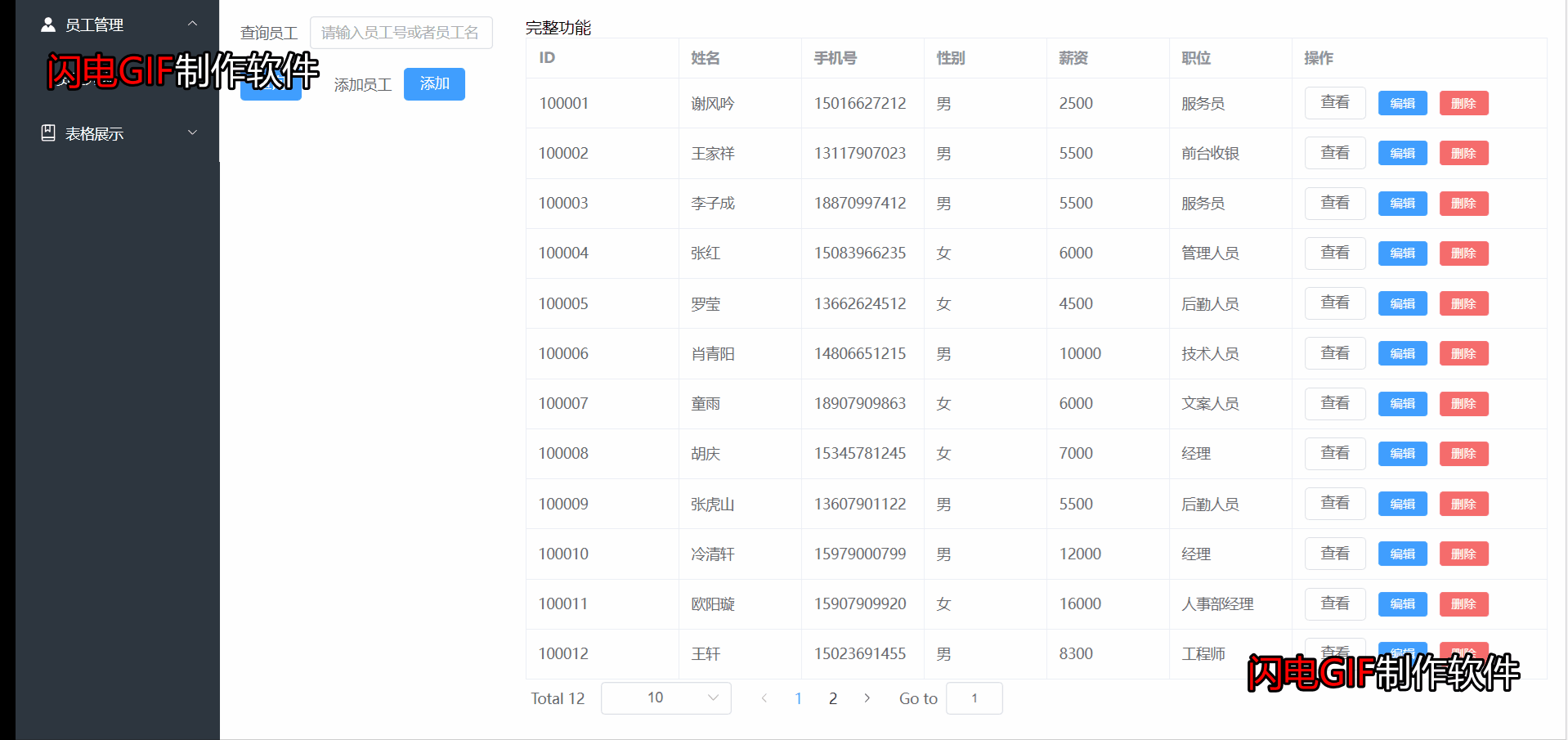Delete employee 冷清轩 row
The width and height of the screenshot is (1568, 740).
click(1464, 554)
